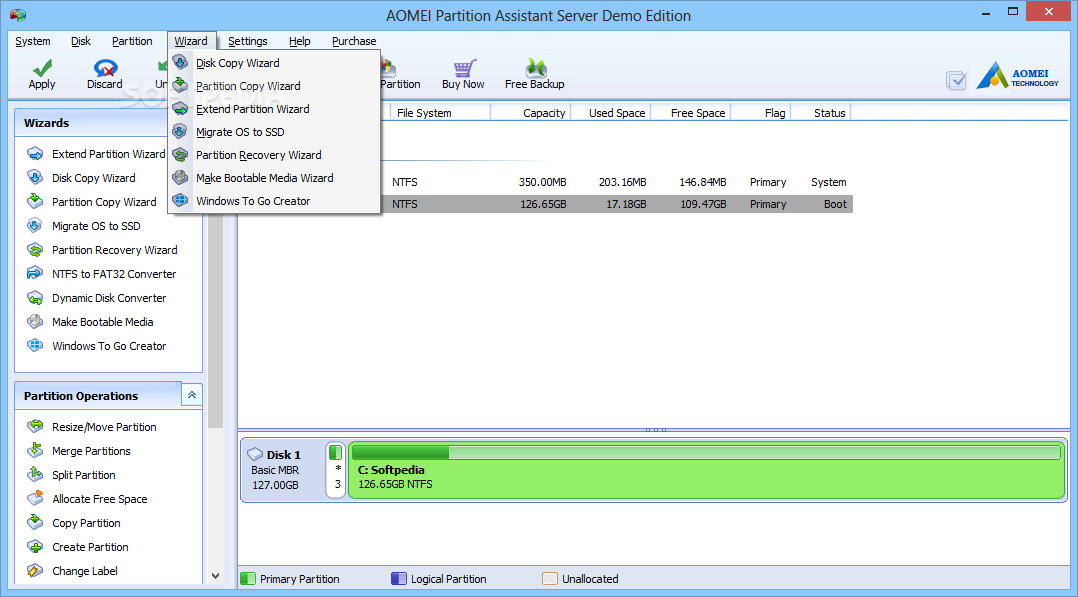Click the Partition Recovery Wizard sidebar icon
Viewport: 1078px width, 597px height.
pos(35,250)
